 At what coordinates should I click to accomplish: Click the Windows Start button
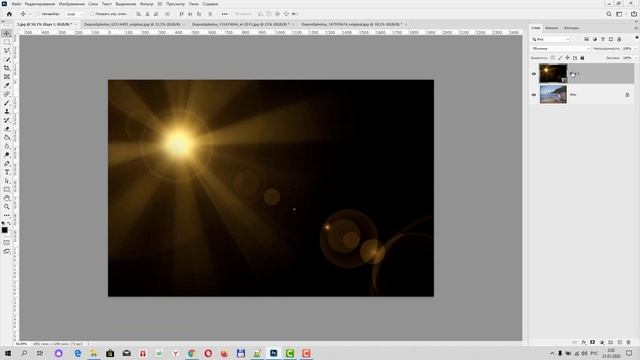click(7, 353)
